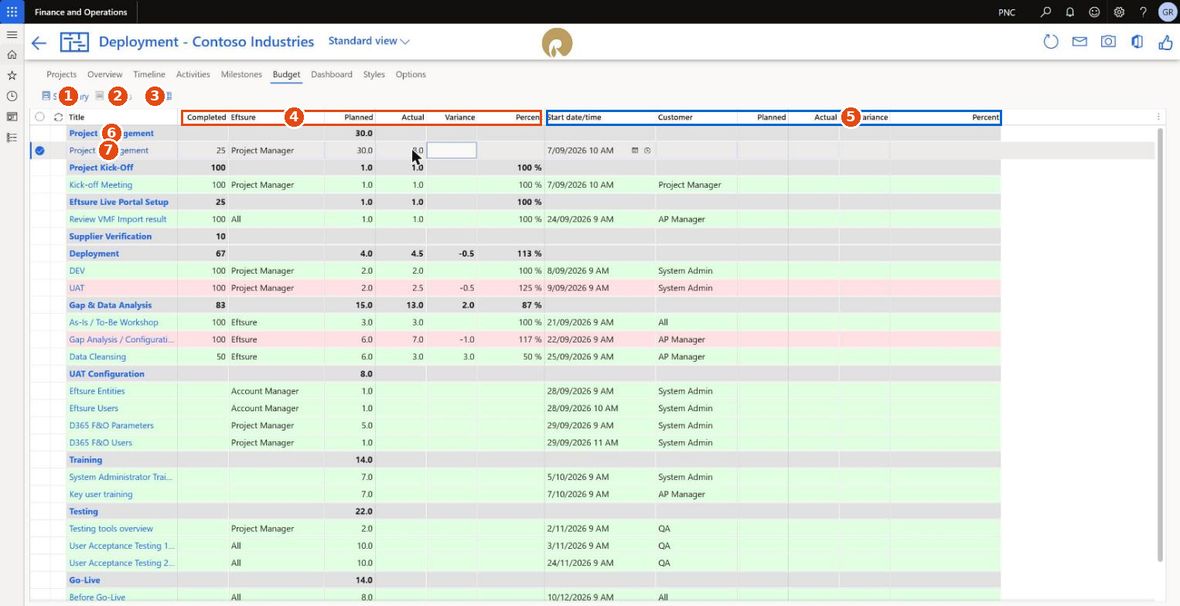Click the Open in Office icon
Screen dimensions: 1180x606
tap(1137, 41)
